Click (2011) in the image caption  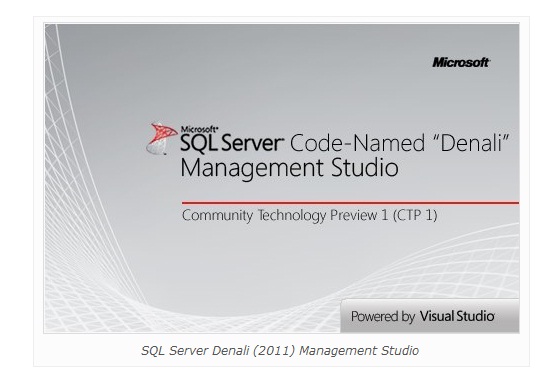[274, 350]
